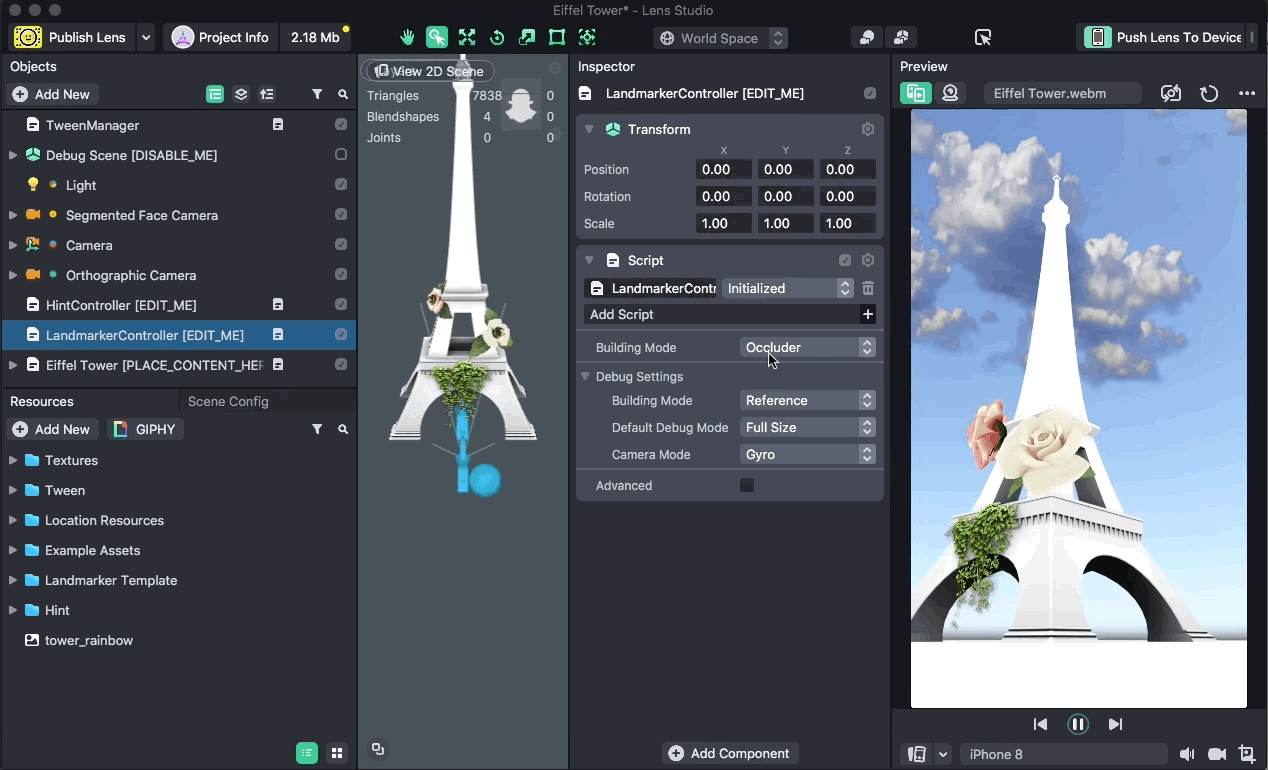Open the Building Mode Occluder dropdown
Viewport: 1268px width, 770px height.
pos(808,347)
